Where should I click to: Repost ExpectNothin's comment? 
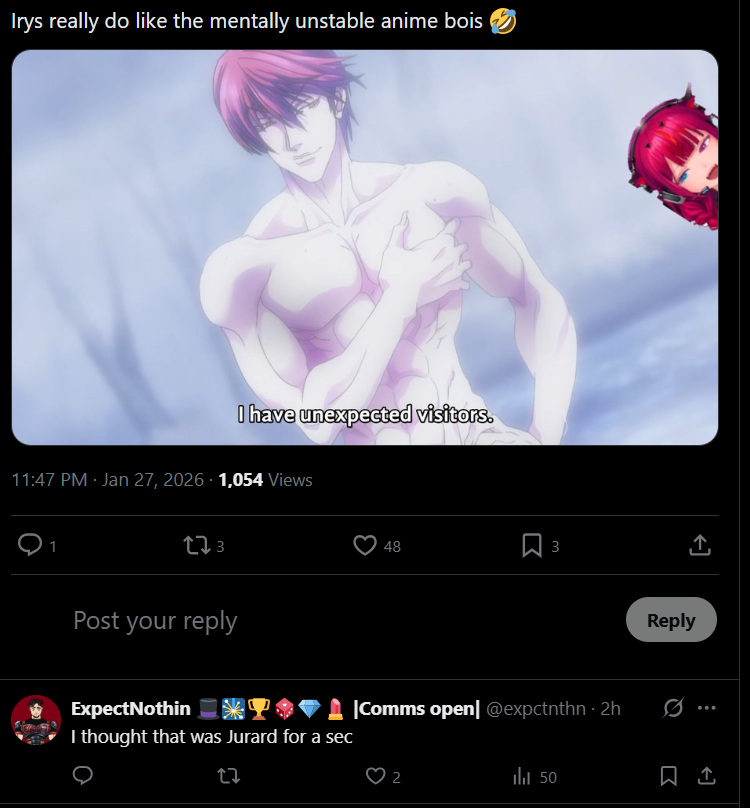tap(229, 776)
